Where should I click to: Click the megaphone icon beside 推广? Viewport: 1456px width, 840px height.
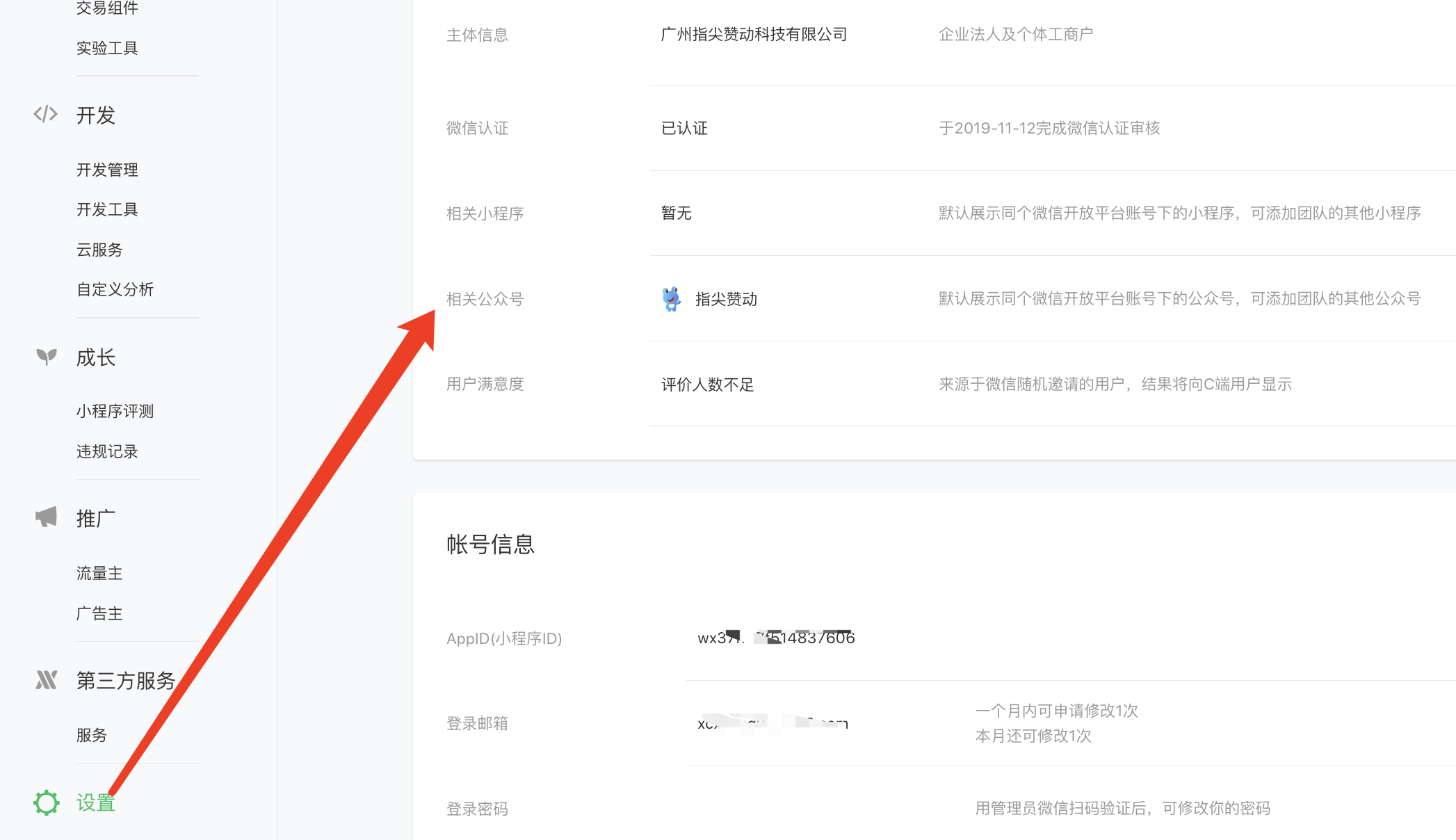tap(46, 517)
